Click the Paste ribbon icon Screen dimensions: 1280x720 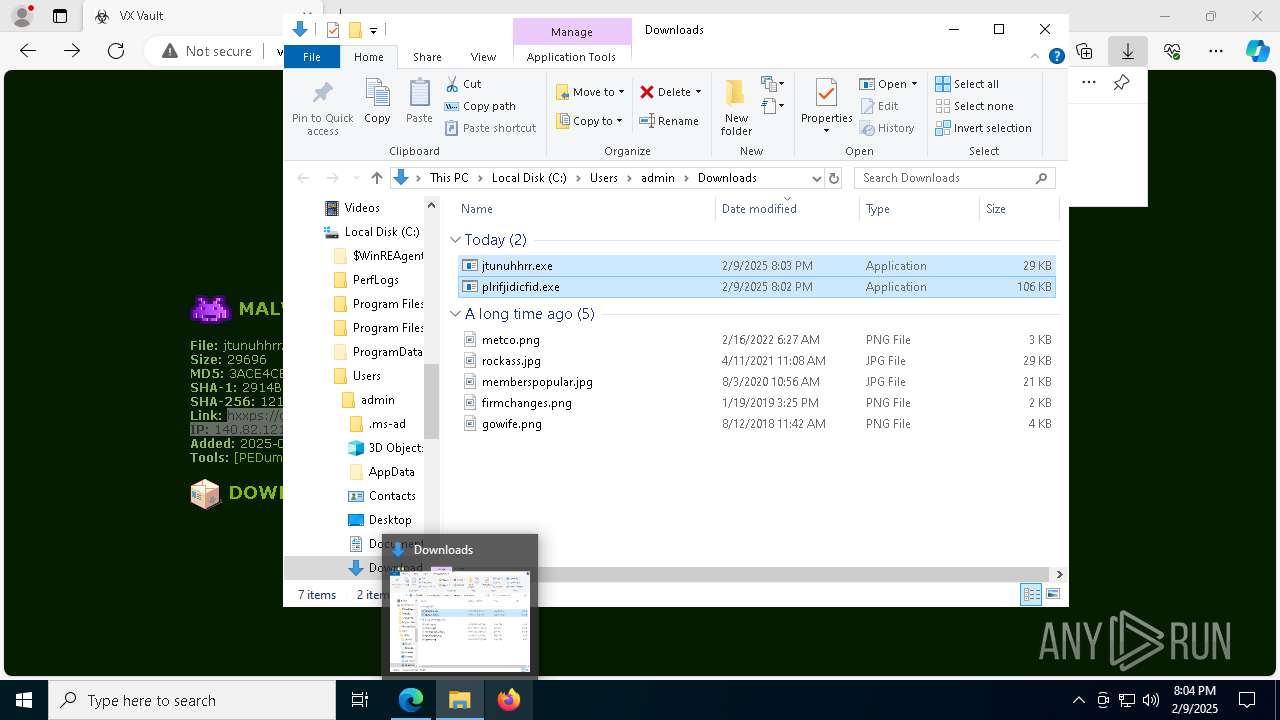[x=419, y=93]
